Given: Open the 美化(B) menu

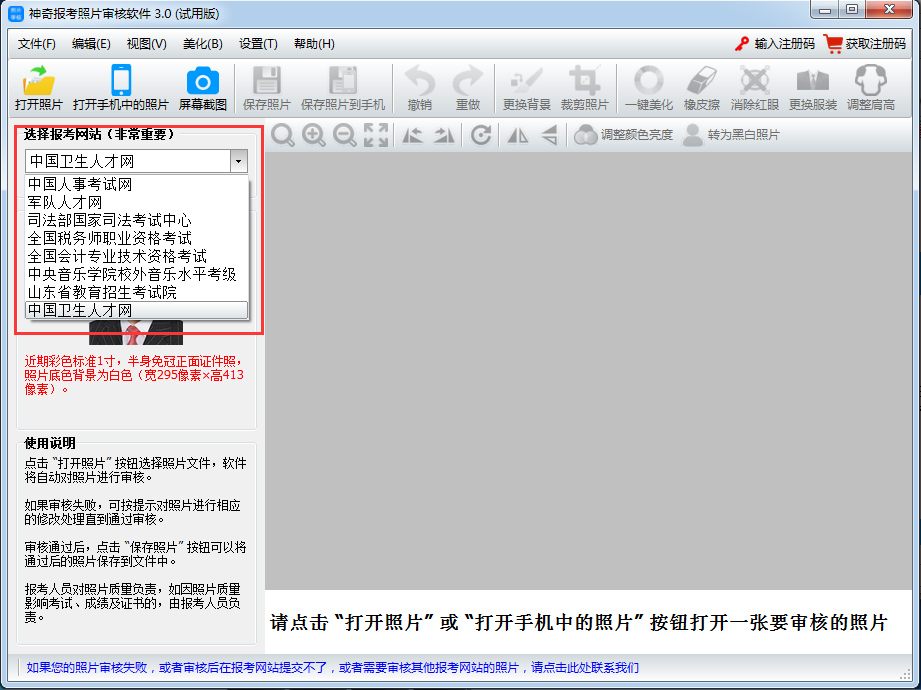Looking at the screenshot, I should 203,44.
